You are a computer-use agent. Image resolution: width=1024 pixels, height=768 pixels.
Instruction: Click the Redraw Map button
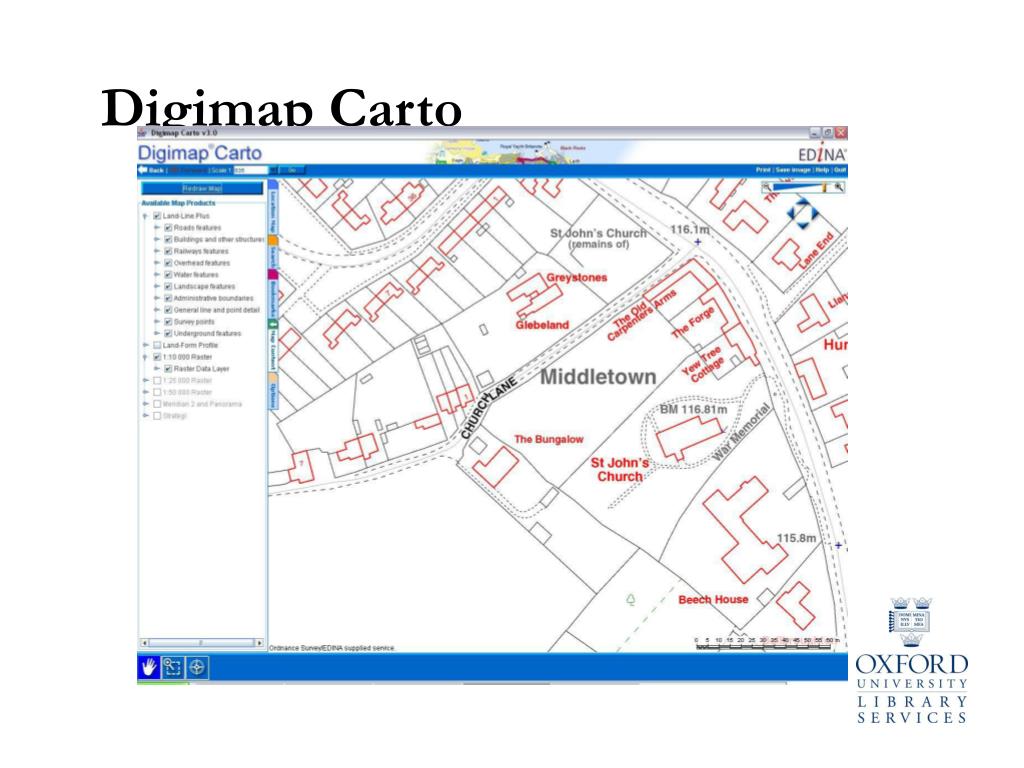[202, 188]
